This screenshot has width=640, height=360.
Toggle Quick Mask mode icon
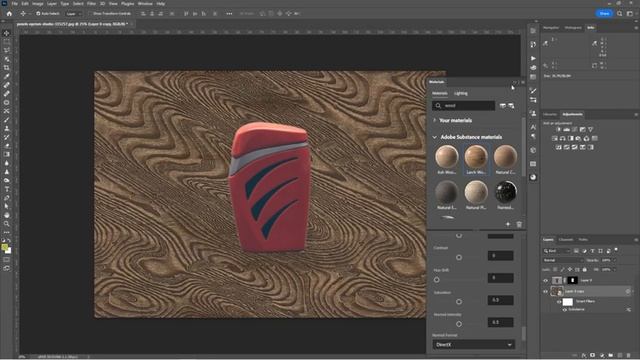tap(7, 260)
